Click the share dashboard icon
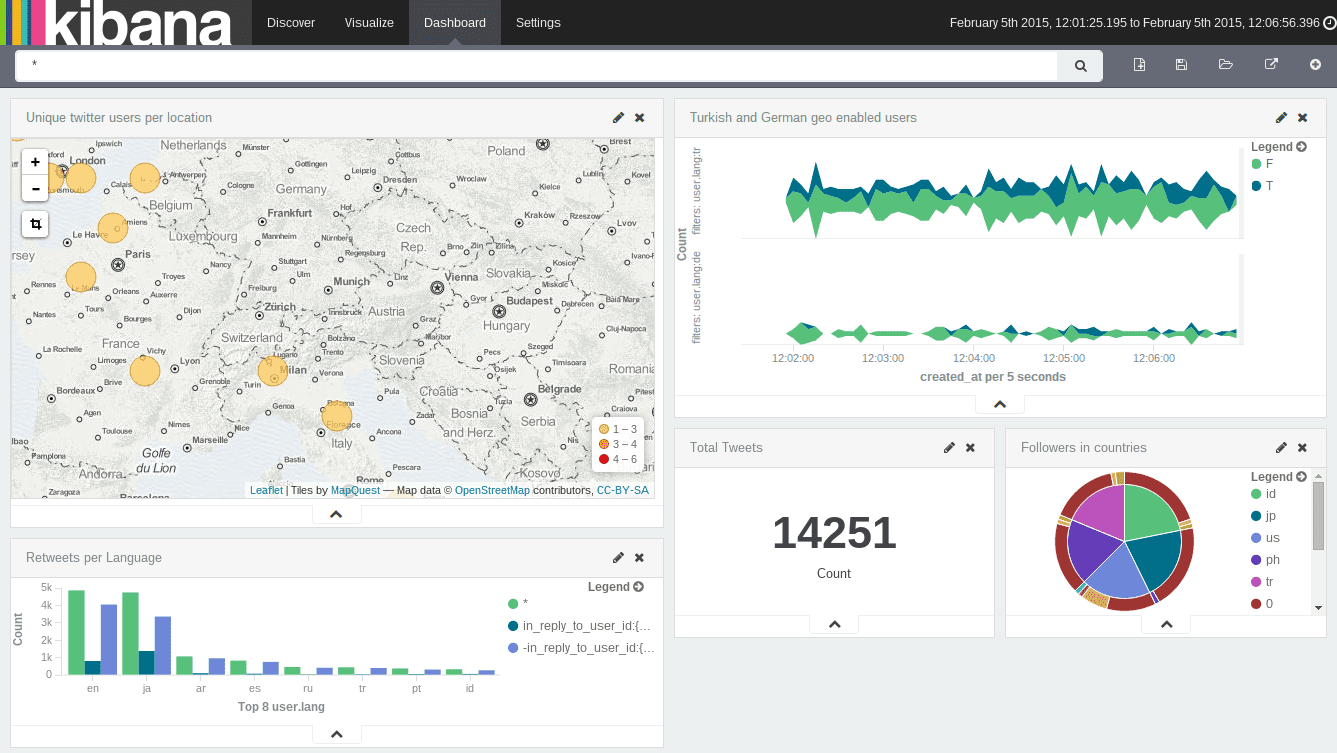 click(1271, 64)
